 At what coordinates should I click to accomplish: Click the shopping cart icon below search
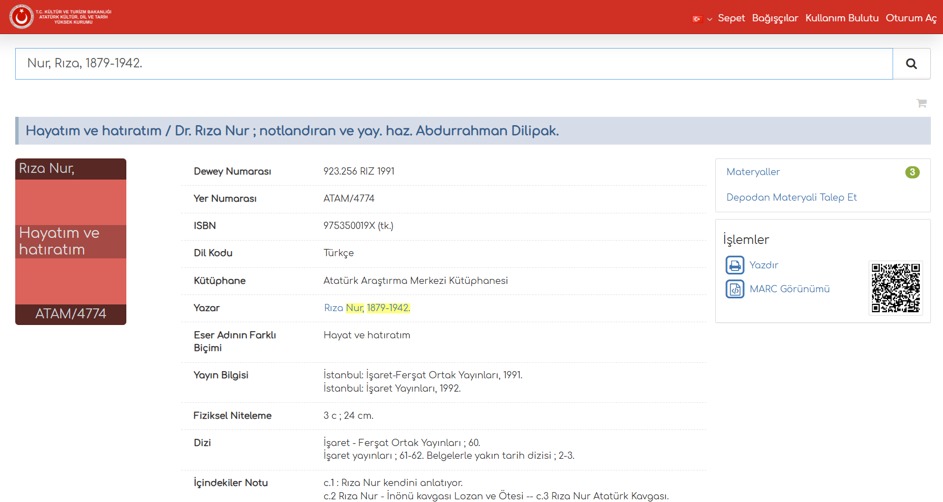coord(921,103)
